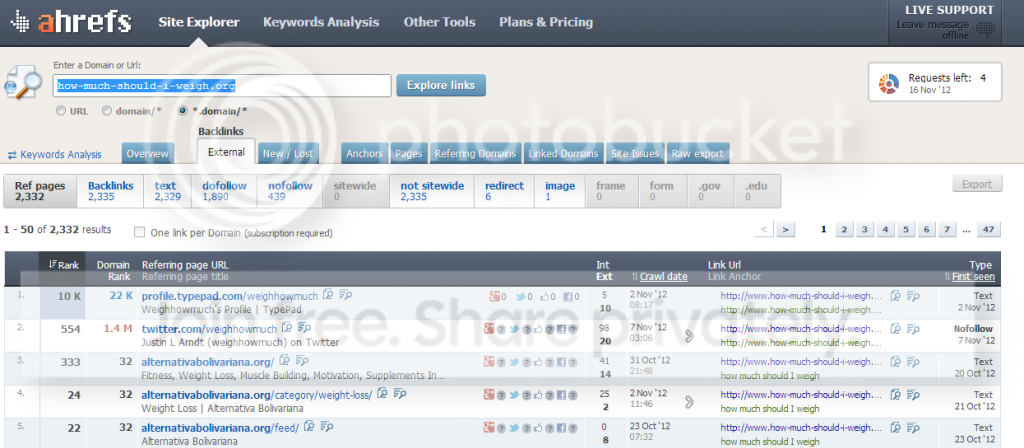
Task: Click the double-chevron icon in the 11:46 crawl row
Action: [689, 402]
